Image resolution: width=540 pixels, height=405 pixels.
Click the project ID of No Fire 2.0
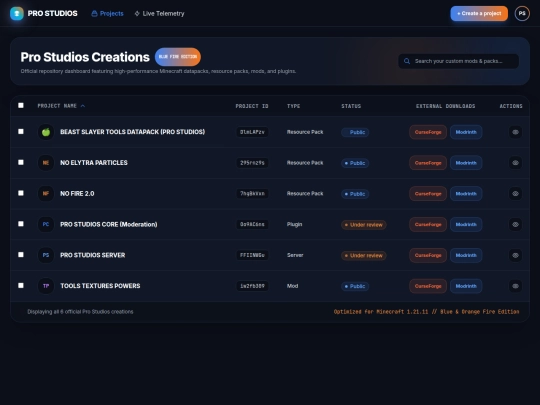click(252, 194)
